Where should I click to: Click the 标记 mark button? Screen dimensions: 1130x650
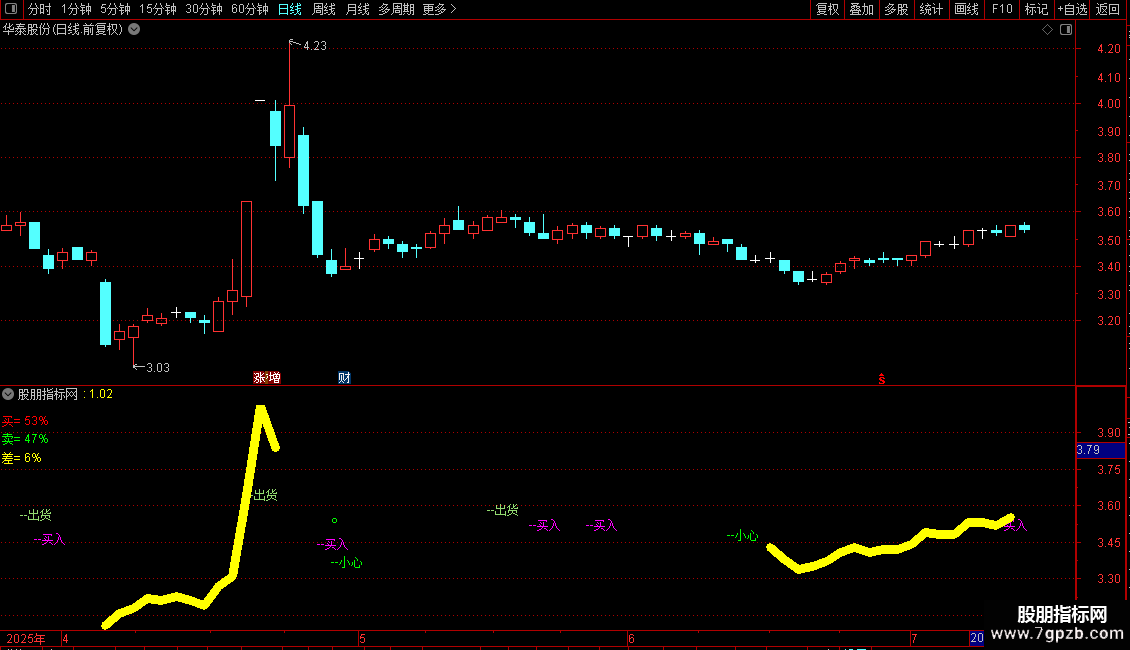coord(1036,9)
